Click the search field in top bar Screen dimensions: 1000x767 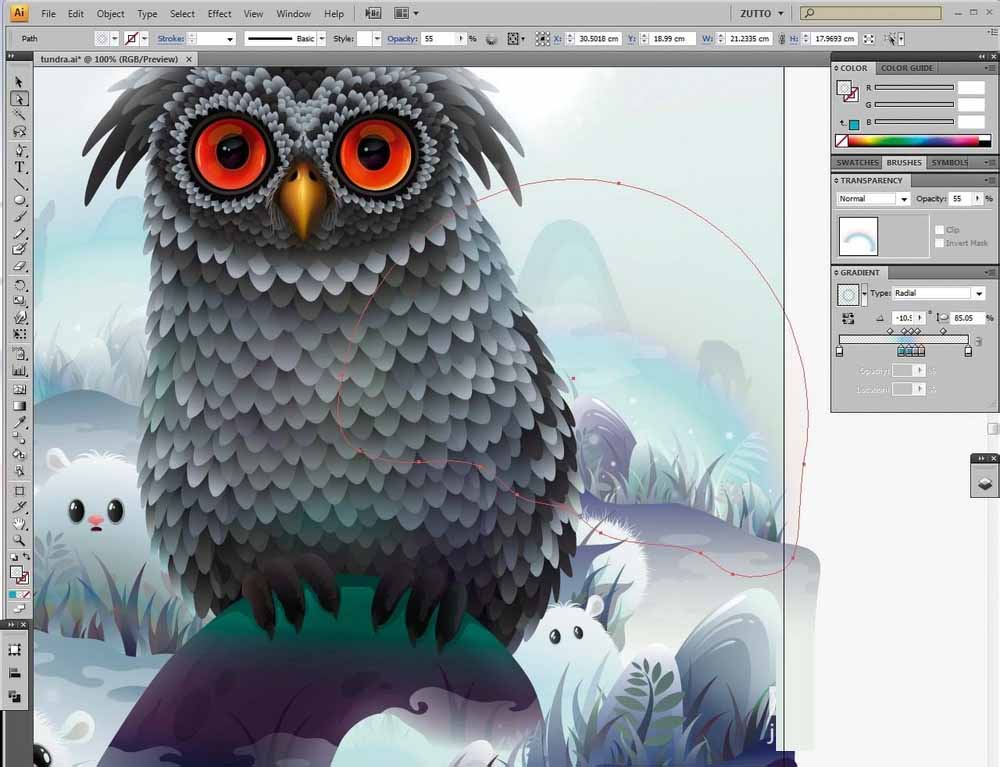pyautogui.click(x=871, y=13)
